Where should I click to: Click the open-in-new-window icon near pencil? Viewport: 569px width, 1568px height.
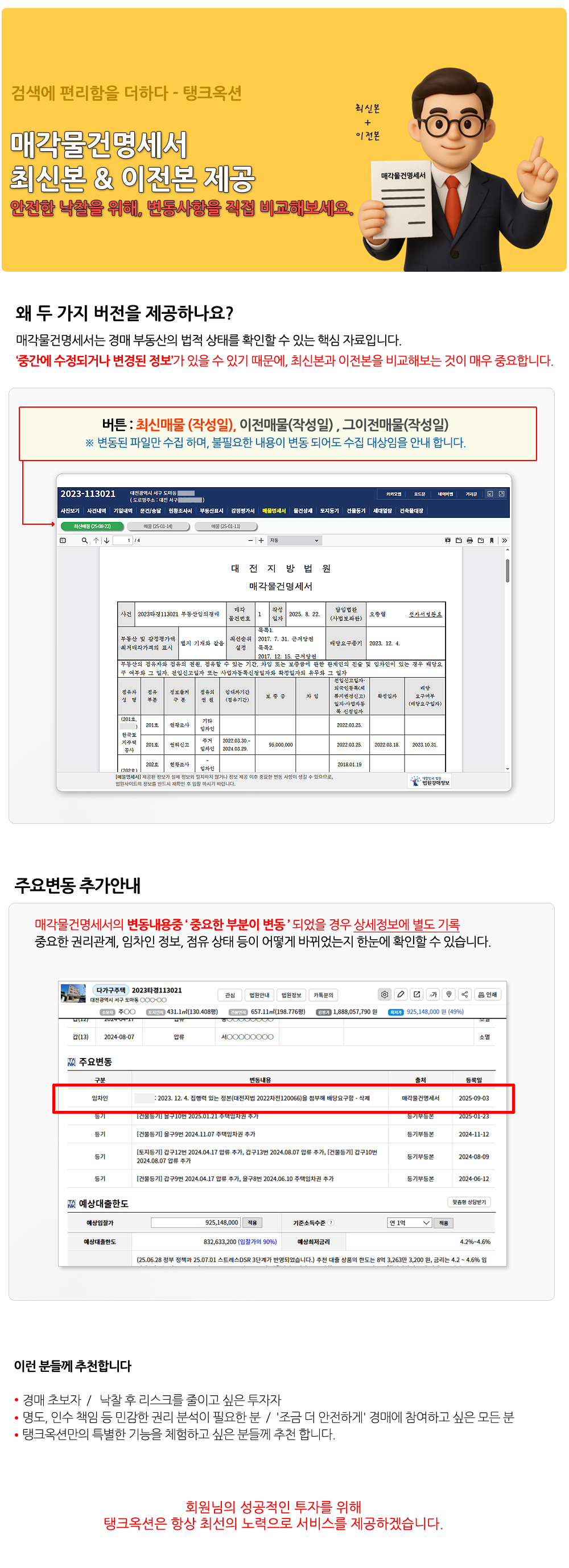[417, 994]
